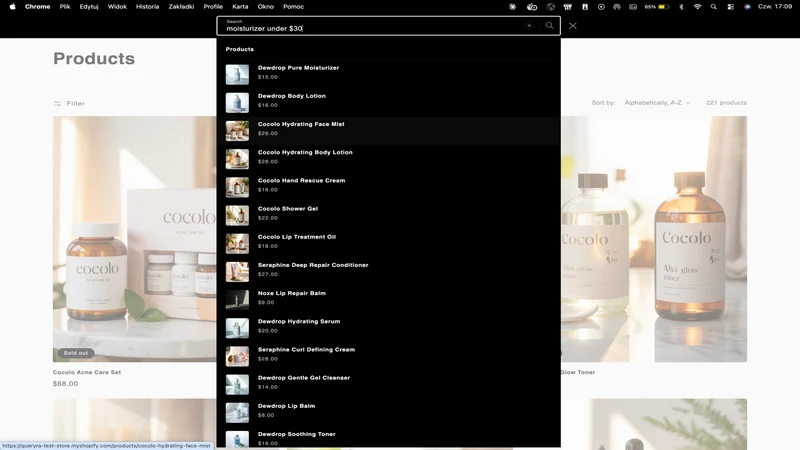This screenshot has height=450, width=800.
Task: Open Cocolo Hydrating Body Lotion result
Action: 388,159
